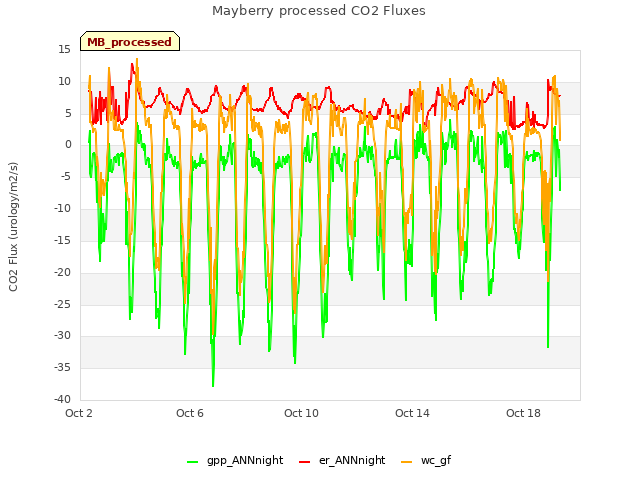The width and height of the screenshot is (640, 480).
Task: Click the chart title Mayberry processed CO2 Fluxes
Action: click(319, 11)
